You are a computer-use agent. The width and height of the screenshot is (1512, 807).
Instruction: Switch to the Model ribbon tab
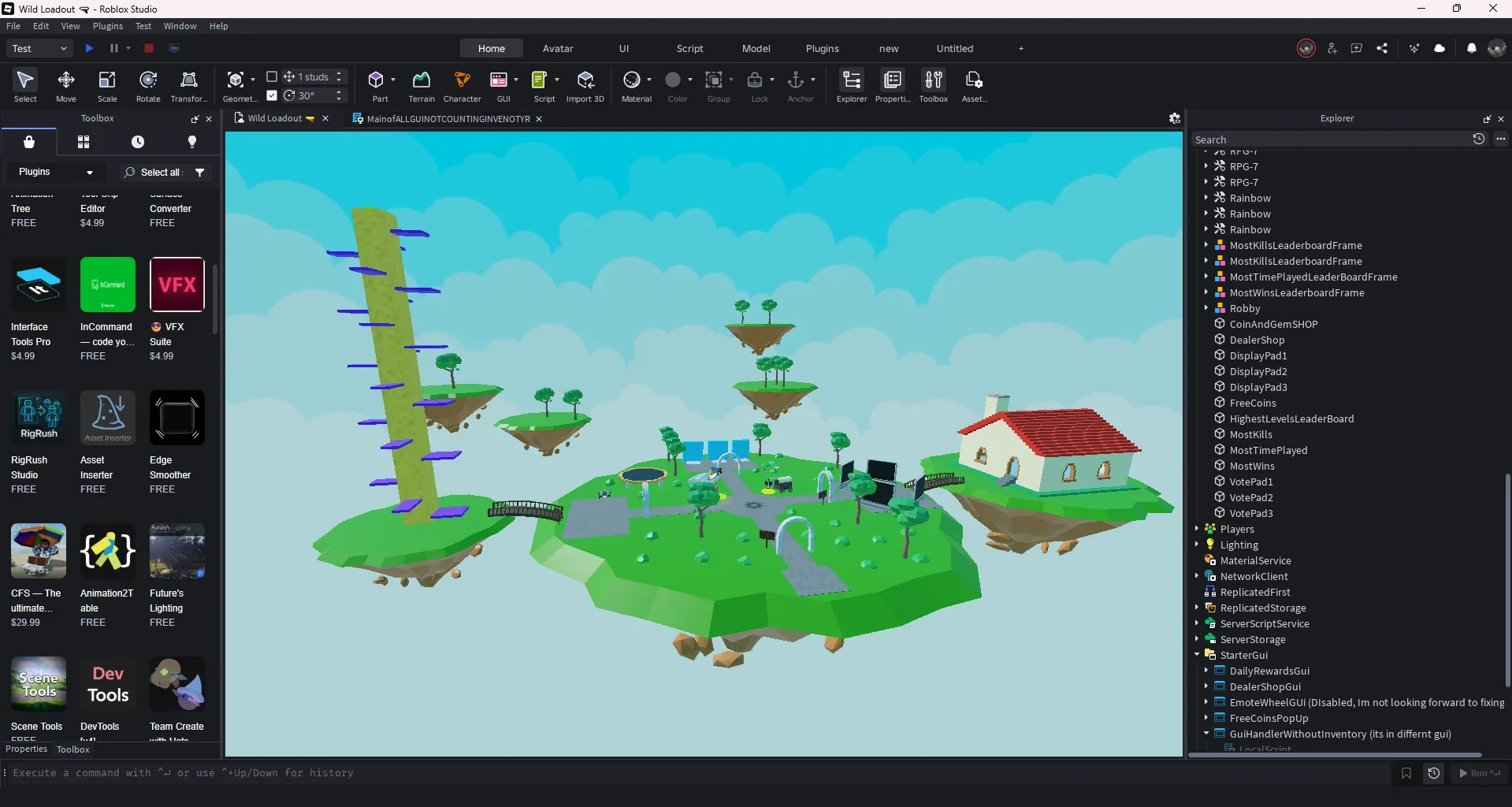pyautogui.click(x=756, y=48)
